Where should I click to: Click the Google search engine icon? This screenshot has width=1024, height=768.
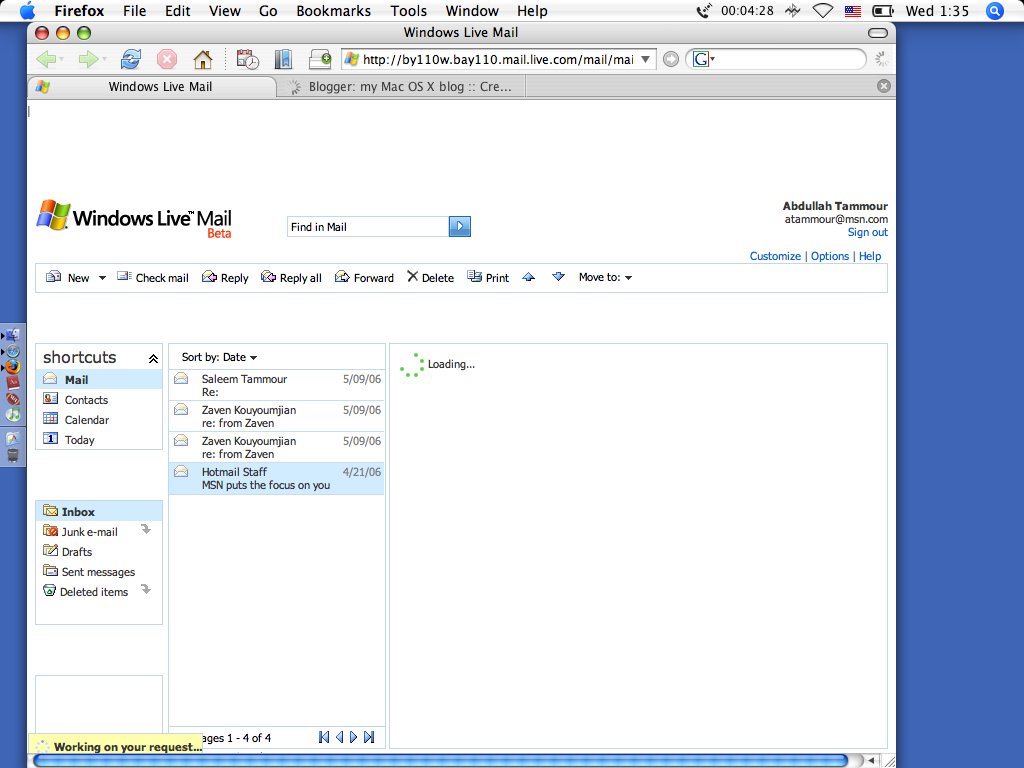click(x=701, y=59)
